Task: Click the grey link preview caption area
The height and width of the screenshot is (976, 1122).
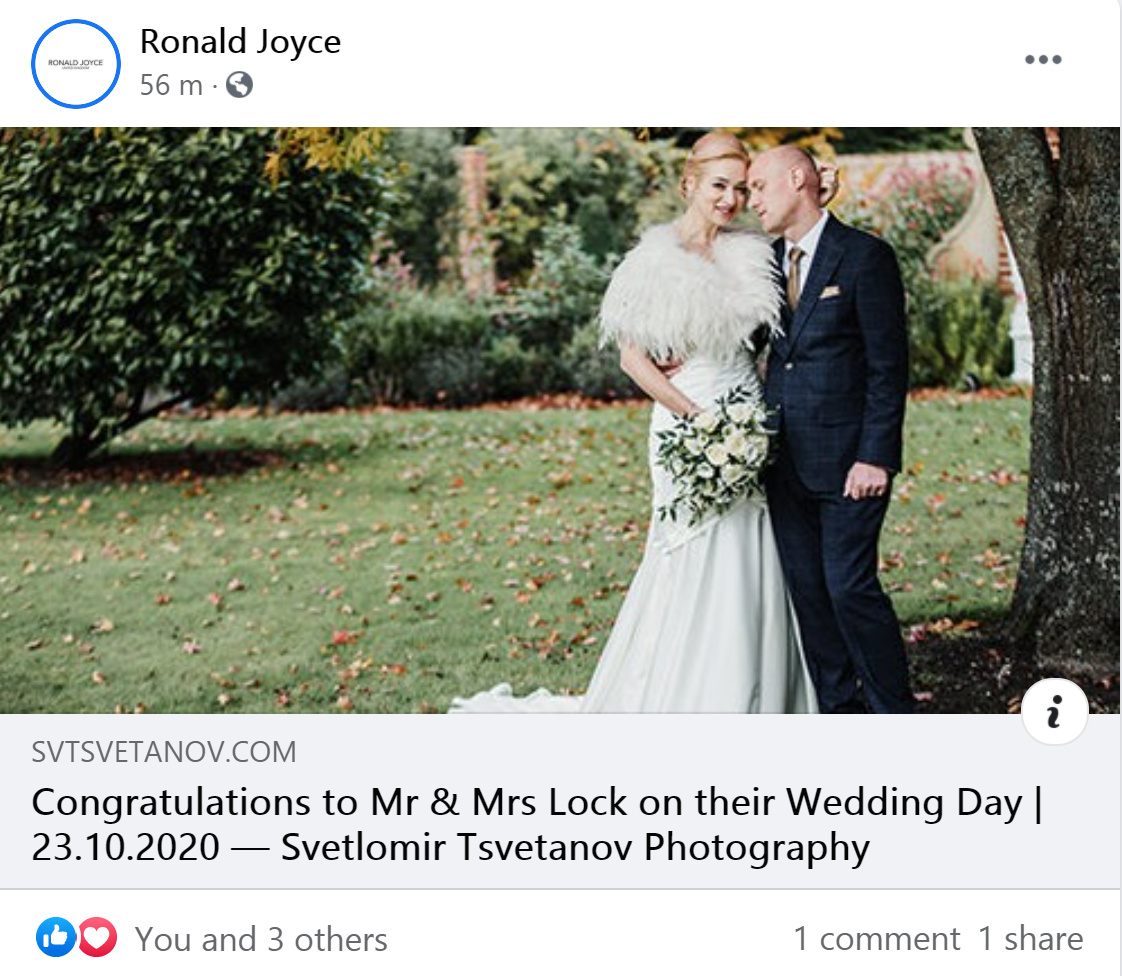Action: pos(560,801)
